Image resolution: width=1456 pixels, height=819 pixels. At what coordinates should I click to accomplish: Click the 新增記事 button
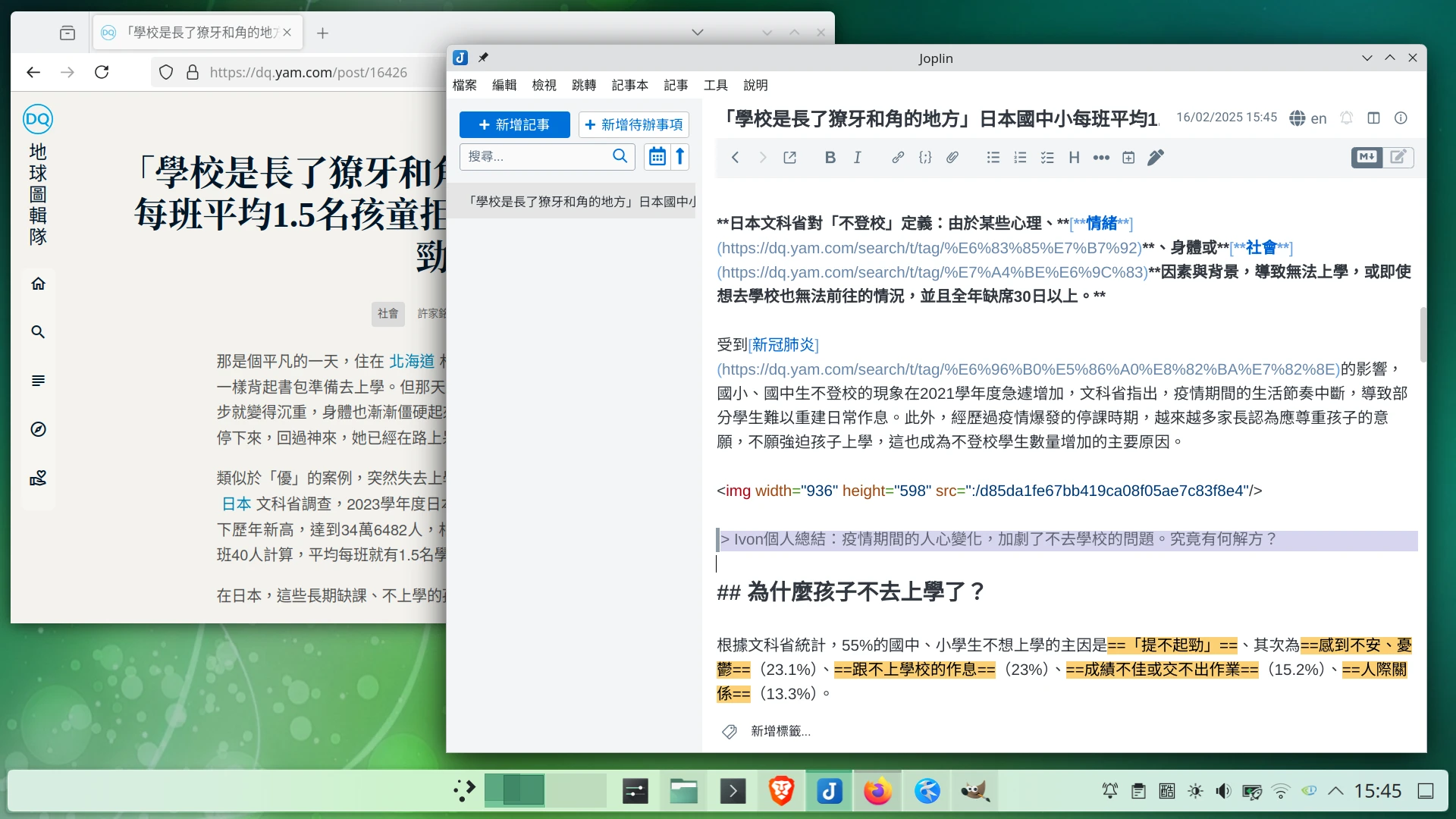tap(514, 125)
